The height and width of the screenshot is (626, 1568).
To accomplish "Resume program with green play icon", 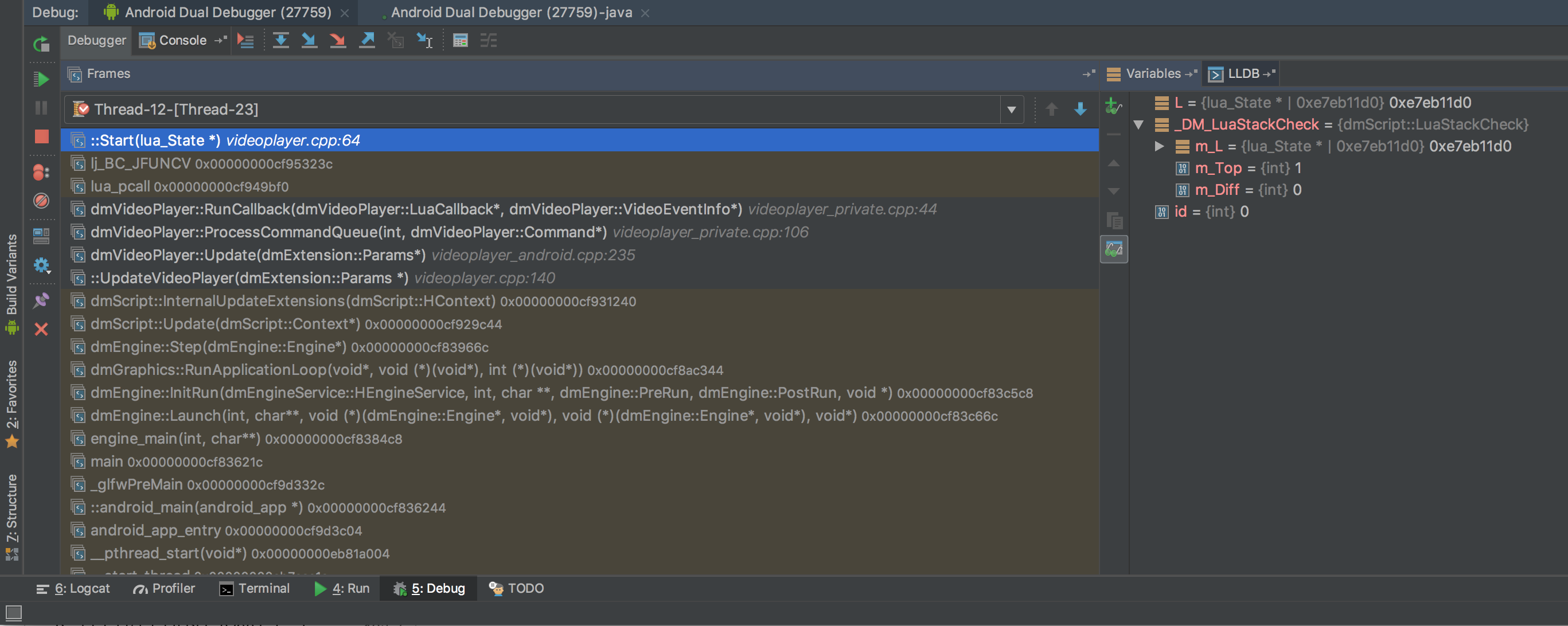I will pos(41,79).
